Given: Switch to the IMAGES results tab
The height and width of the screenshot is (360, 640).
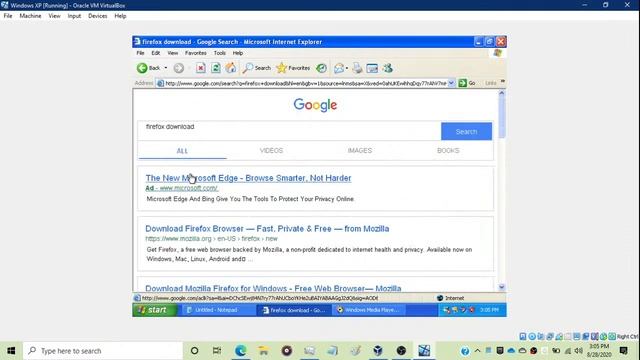Looking at the screenshot, I should [x=360, y=151].
